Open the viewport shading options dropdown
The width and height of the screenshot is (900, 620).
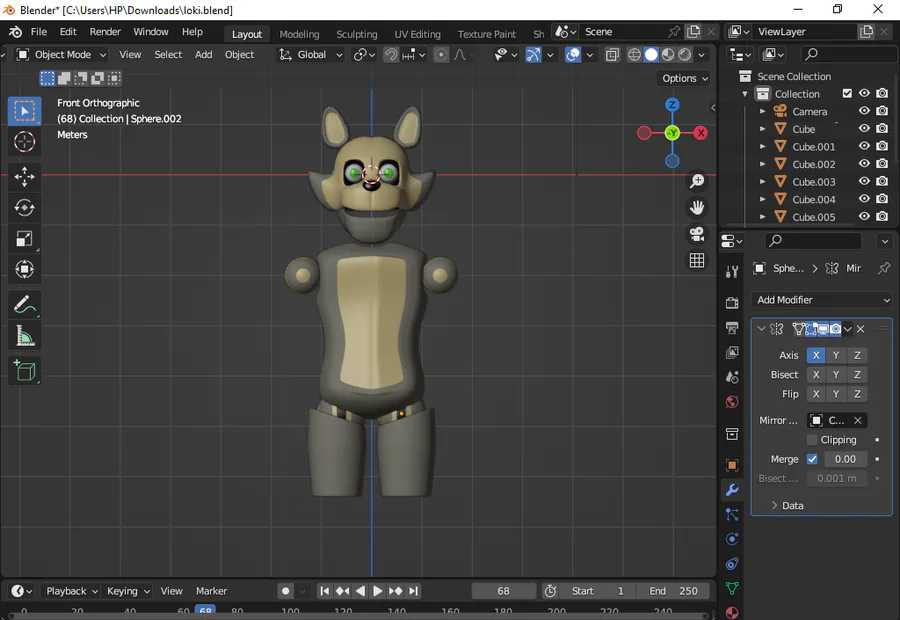tap(701, 55)
